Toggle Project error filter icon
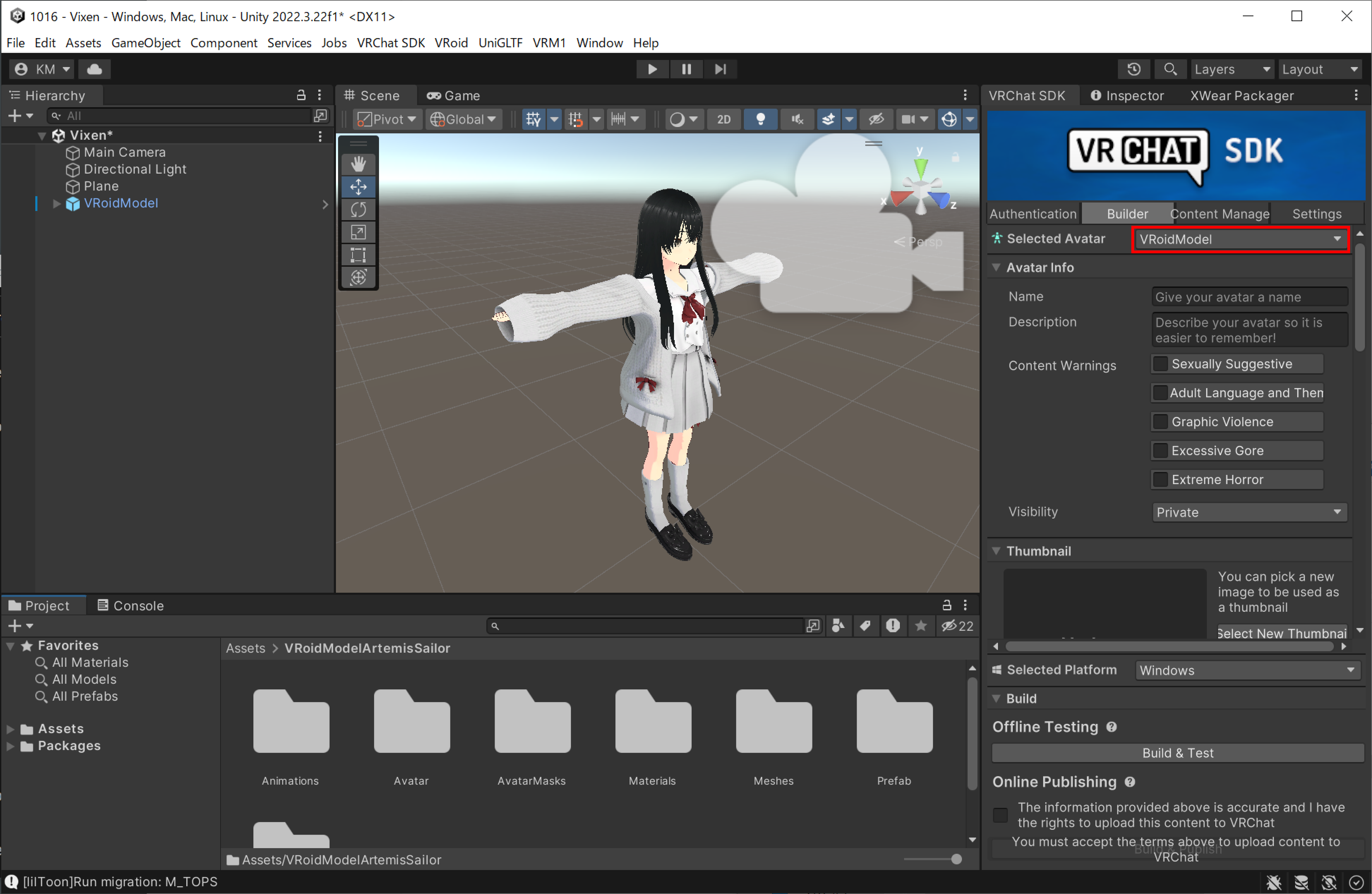This screenshot has height=894, width=1372. coord(892,626)
